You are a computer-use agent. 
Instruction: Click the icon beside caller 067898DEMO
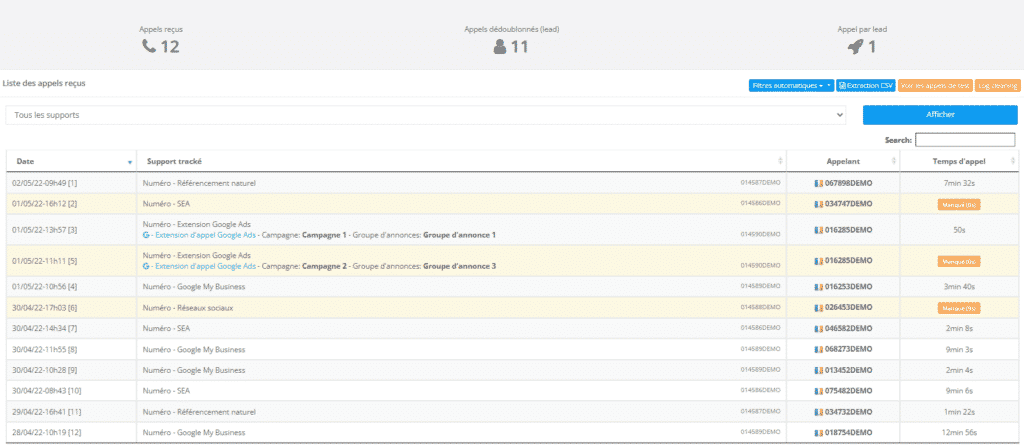coord(819,183)
